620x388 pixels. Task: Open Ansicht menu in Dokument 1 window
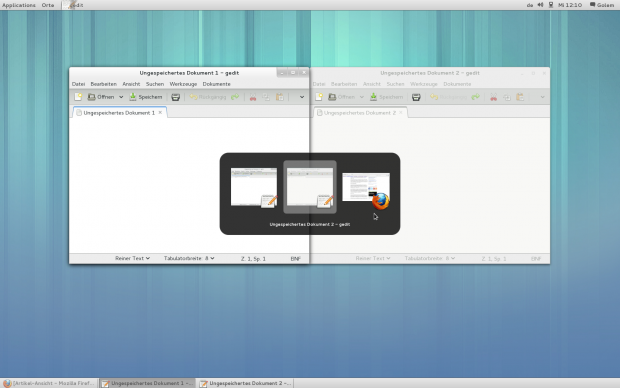[x=131, y=84]
